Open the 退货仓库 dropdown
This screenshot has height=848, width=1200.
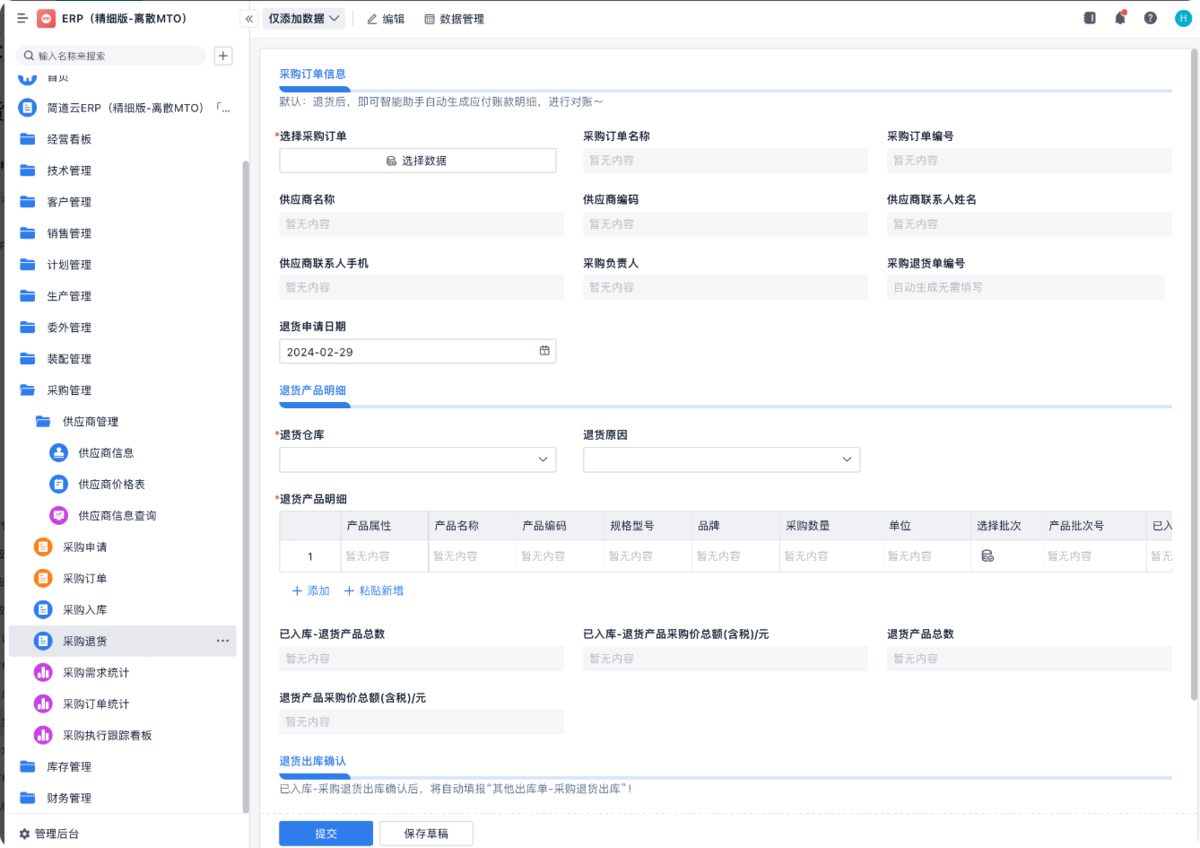[417, 459]
